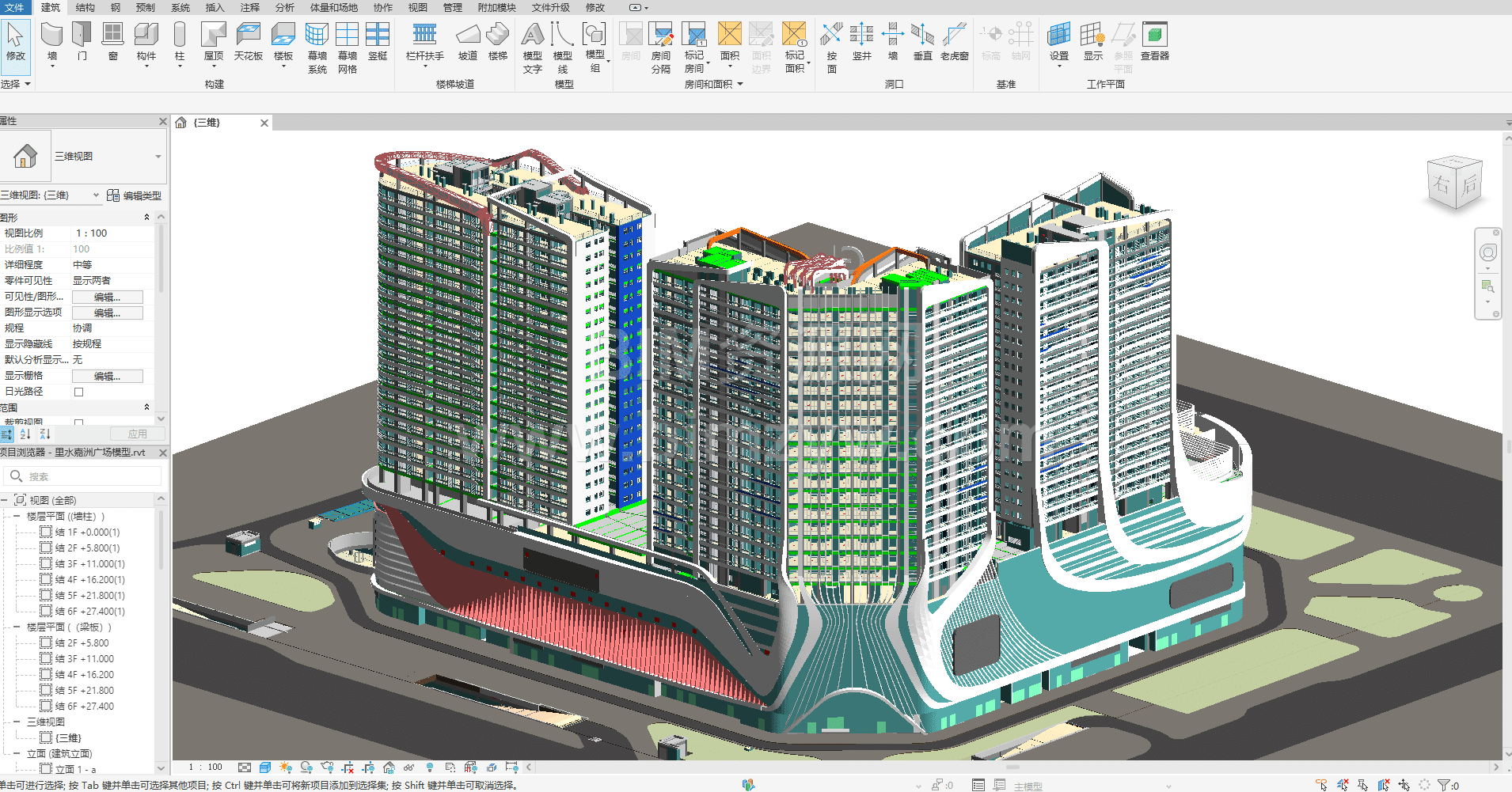
Task: Open the Shaft (竖井) opening tool
Action: click(861, 37)
